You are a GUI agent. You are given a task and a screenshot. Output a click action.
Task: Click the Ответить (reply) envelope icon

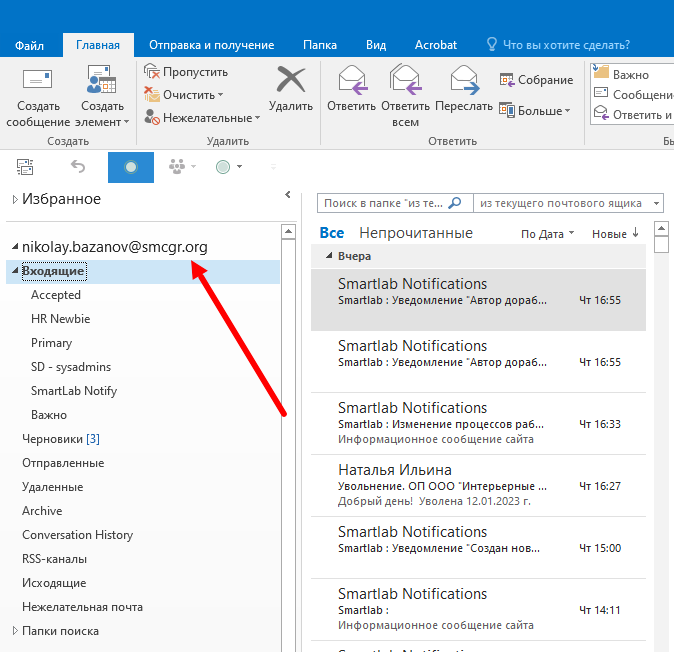pyautogui.click(x=351, y=80)
